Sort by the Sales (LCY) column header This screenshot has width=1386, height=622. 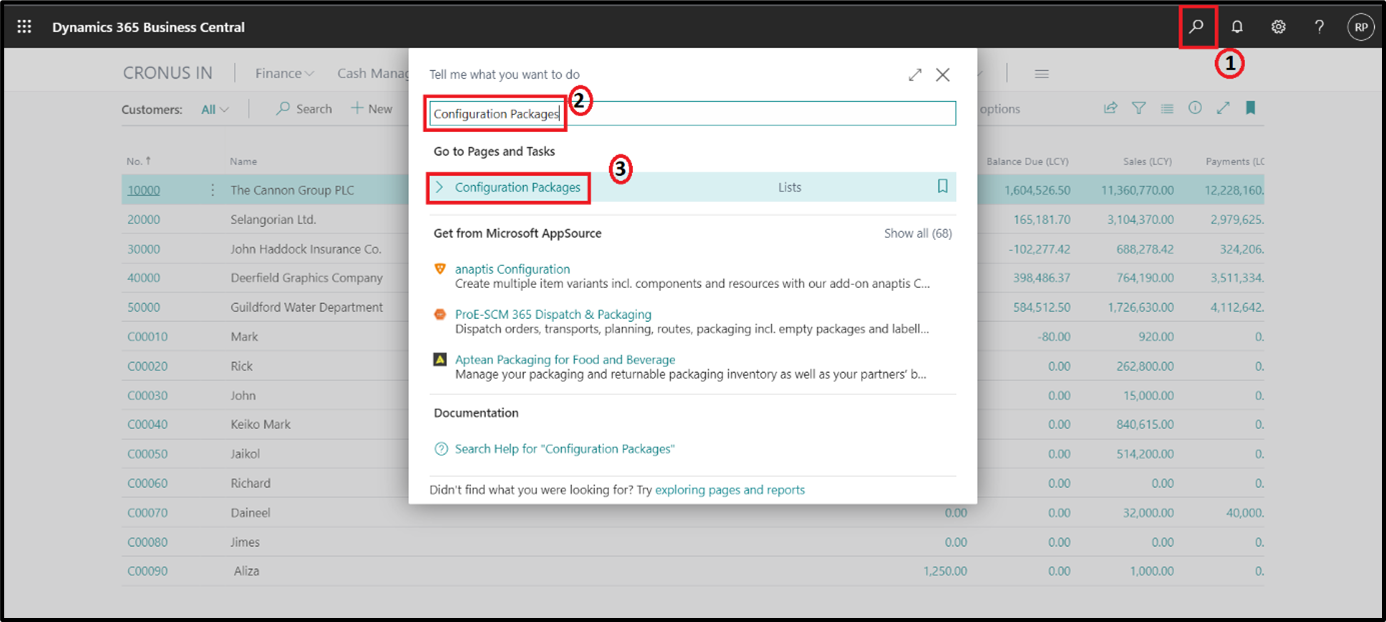coord(1148,161)
